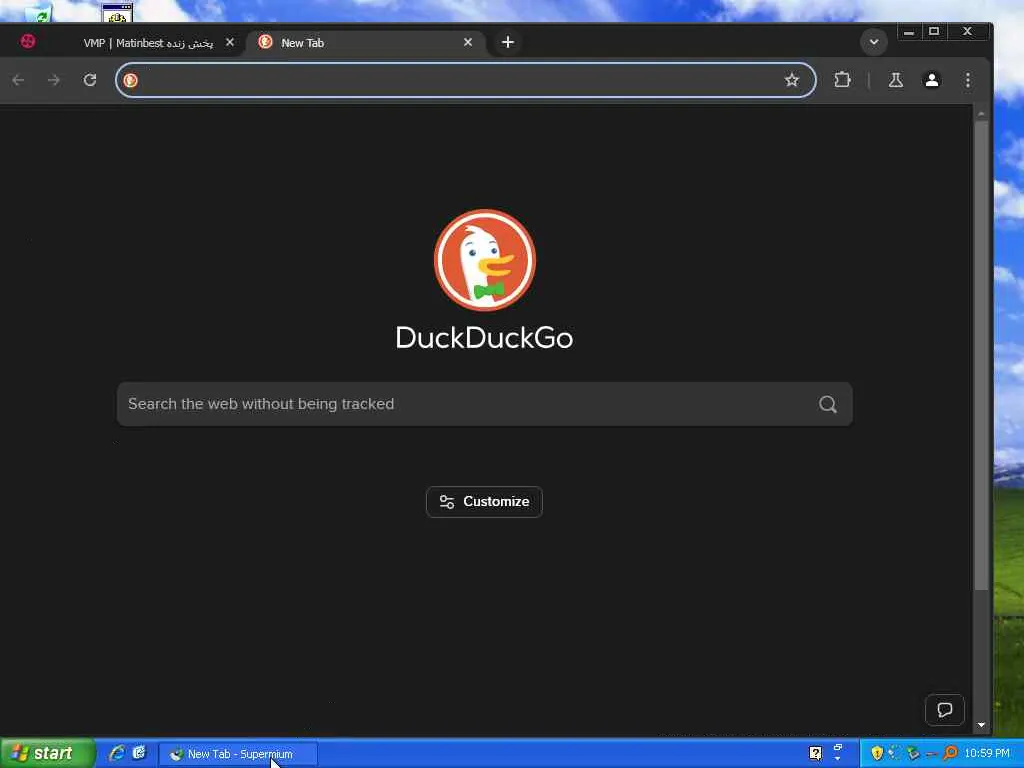Click New Tab - Supermium taskbar button
The width and height of the screenshot is (1024, 768).
238,754
